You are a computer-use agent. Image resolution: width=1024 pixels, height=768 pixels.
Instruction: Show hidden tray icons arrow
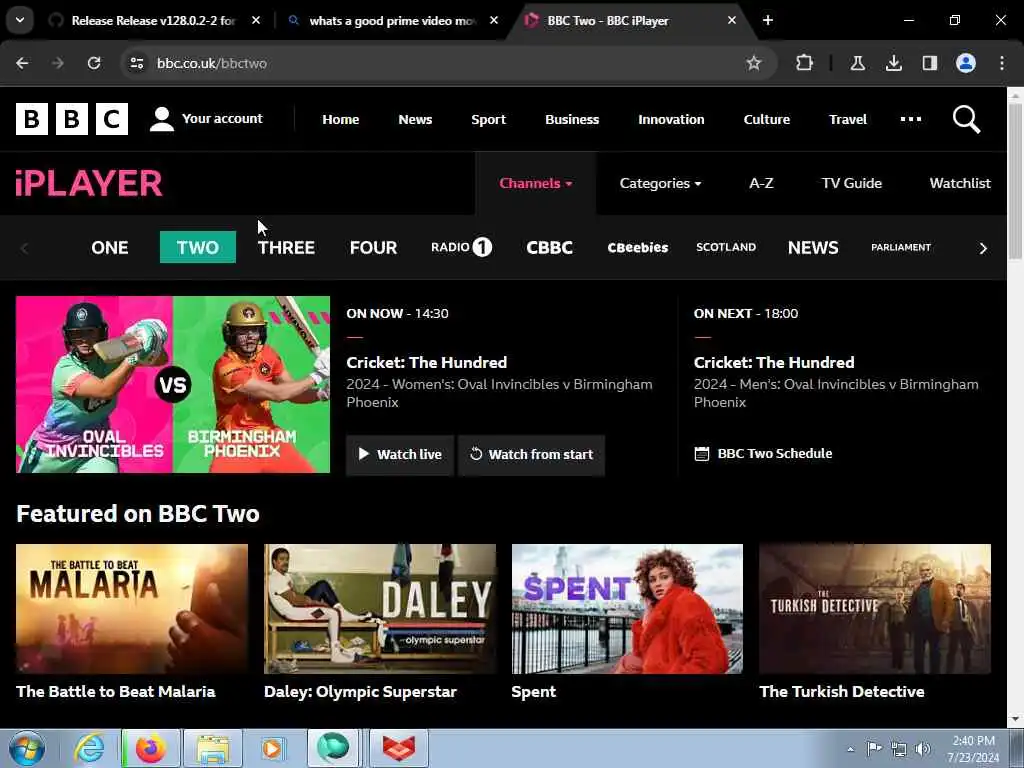click(850, 749)
